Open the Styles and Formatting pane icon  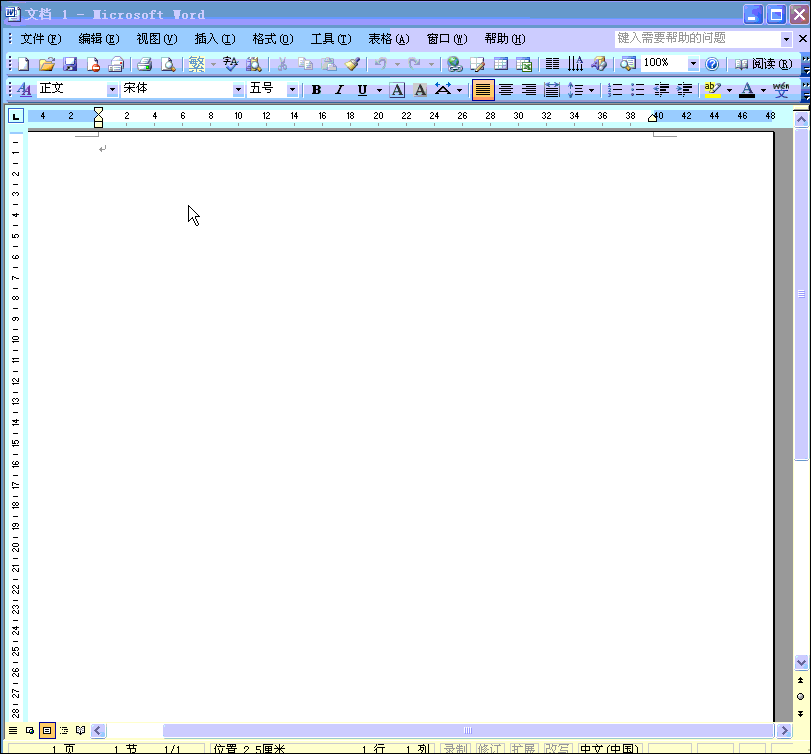coord(24,89)
